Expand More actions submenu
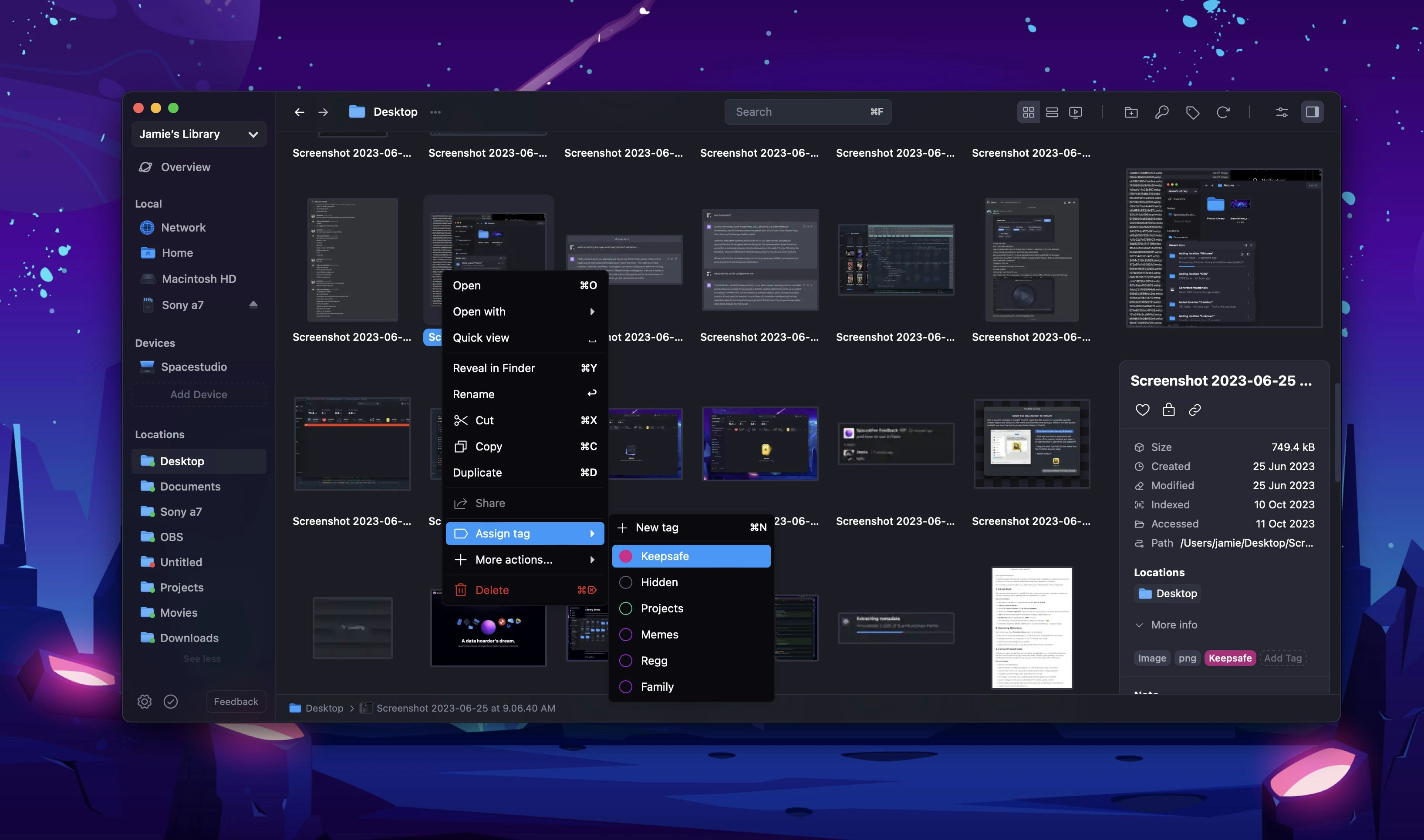The height and width of the screenshot is (840, 1424). pos(524,559)
